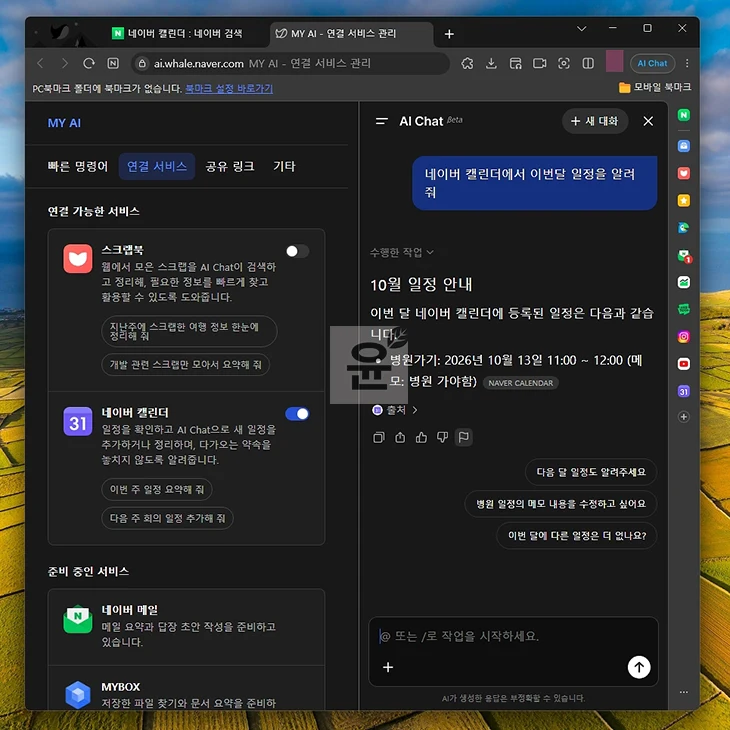Select the 연결 서비스 tab
730x730 pixels.
157,166
